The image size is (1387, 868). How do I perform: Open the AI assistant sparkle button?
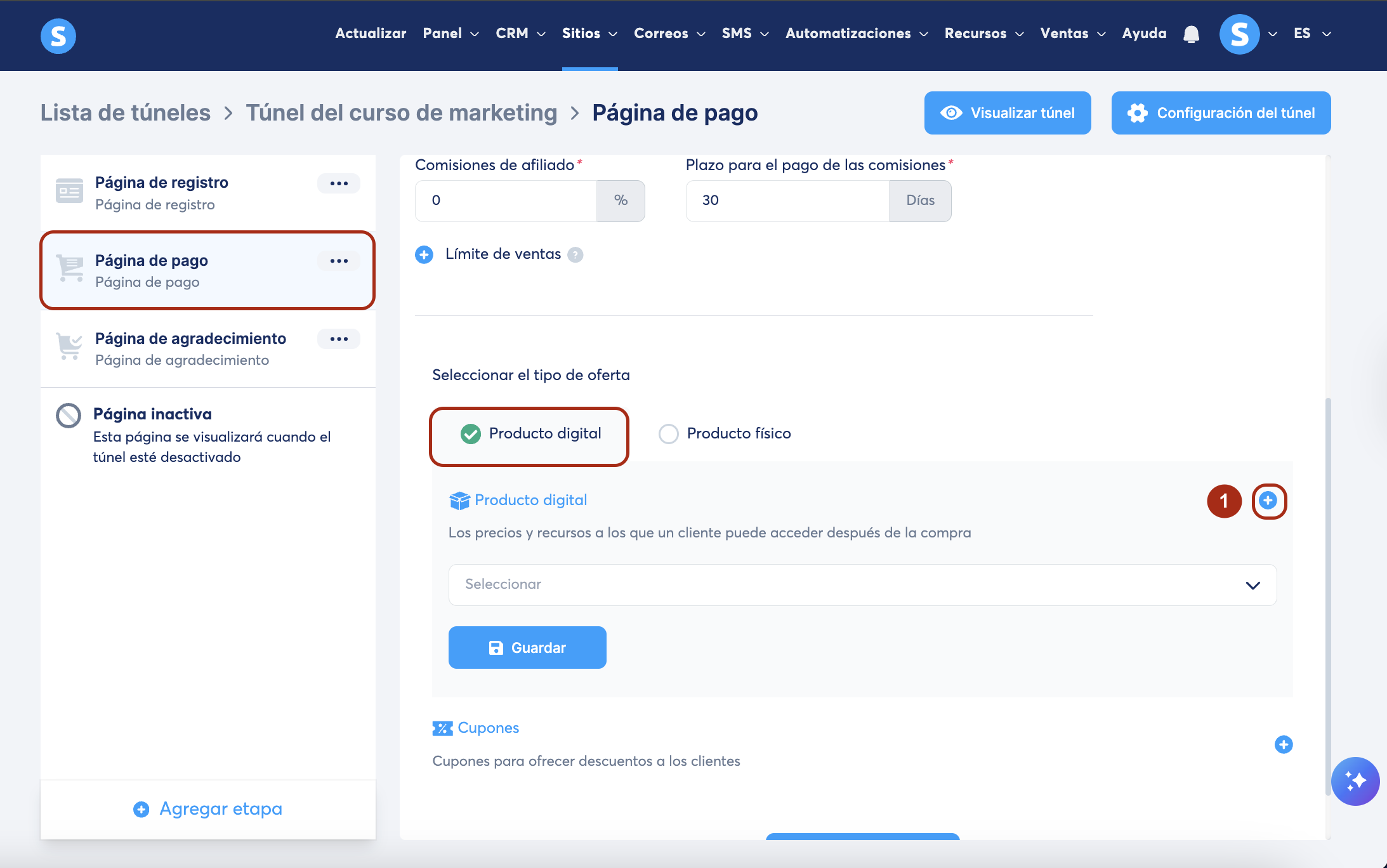tap(1355, 781)
